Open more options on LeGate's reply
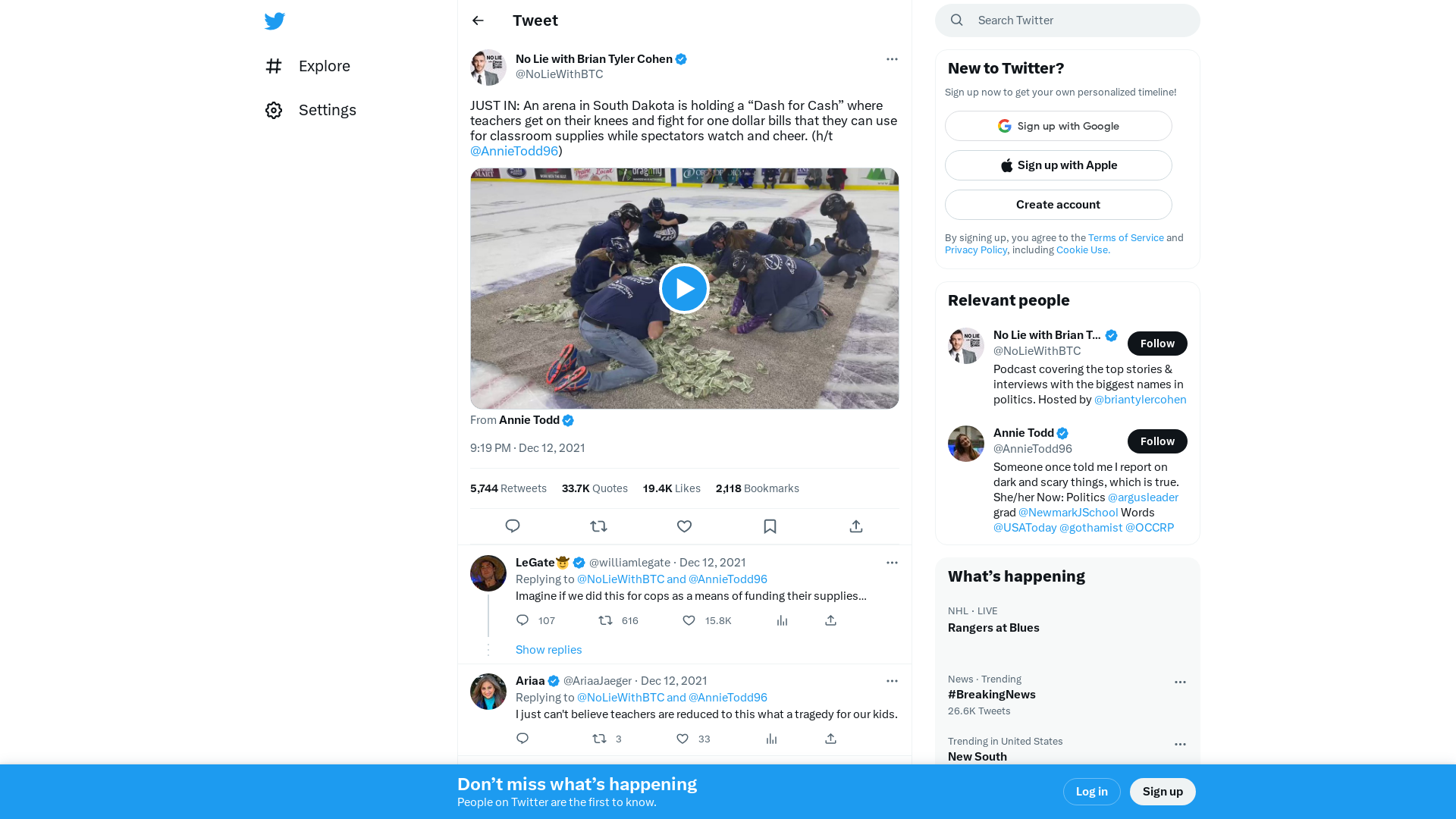Viewport: 1456px width, 819px height. (892, 563)
